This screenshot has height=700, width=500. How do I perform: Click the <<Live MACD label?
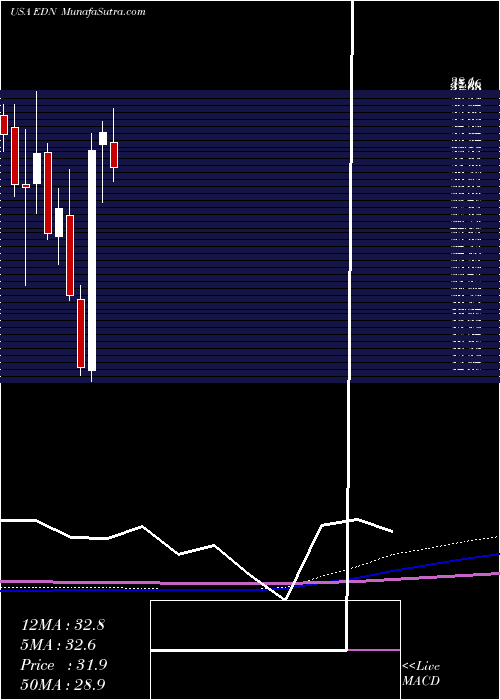click(421, 674)
